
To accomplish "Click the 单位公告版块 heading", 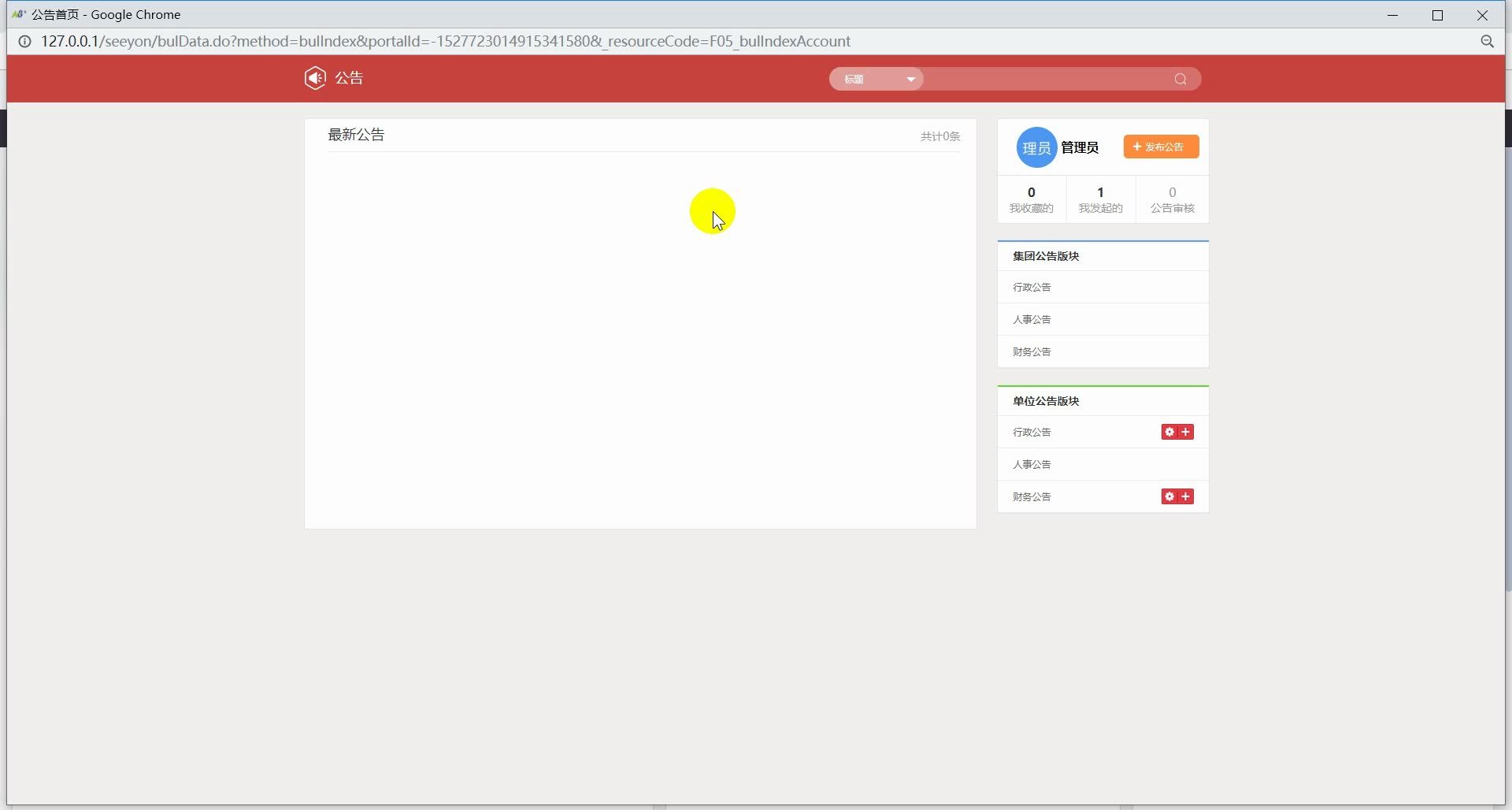I will (x=1046, y=401).
